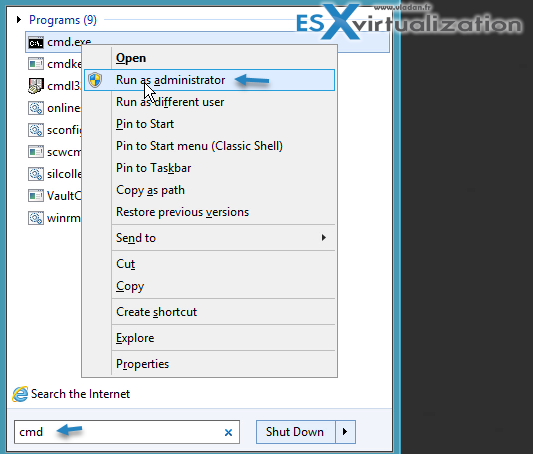This screenshot has width=533, height=454.
Task: Click the winrm program icon
Action: pos(36,218)
